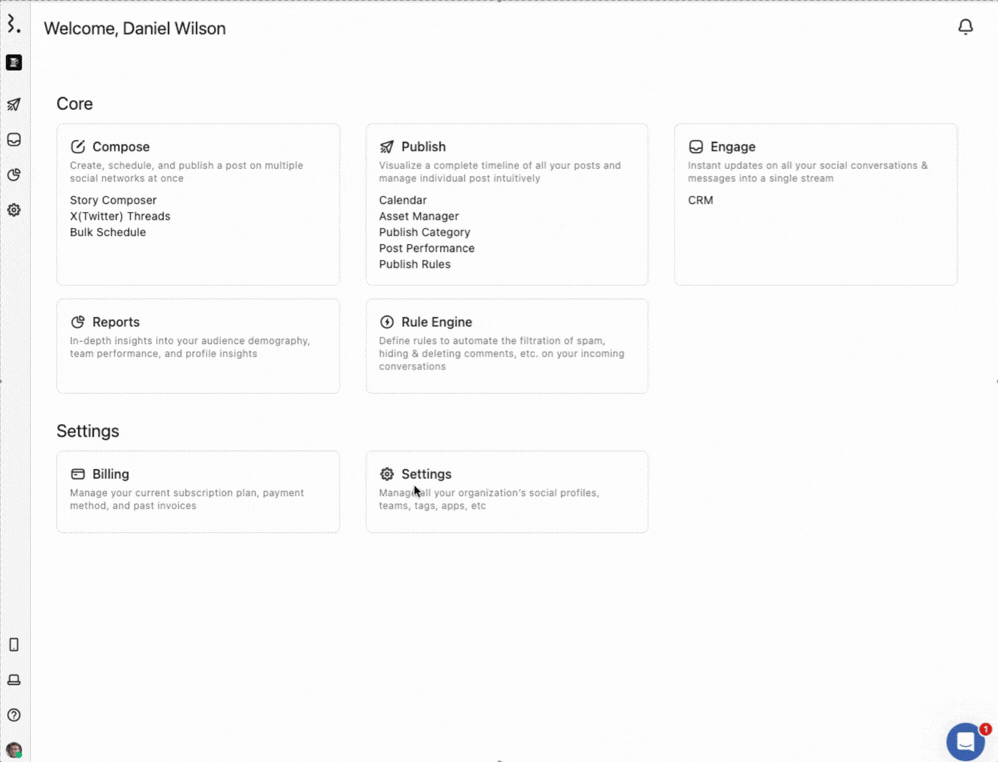The width and height of the screenshot is (998, 762).
Task: Open Reports via the pie chart sidebar icon
Action: [x=14, y=175]
